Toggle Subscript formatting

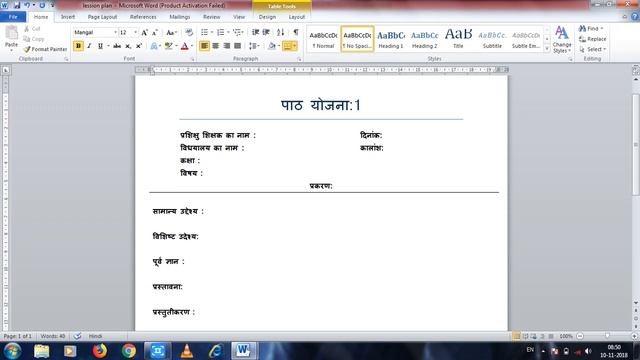coord(128,46)
